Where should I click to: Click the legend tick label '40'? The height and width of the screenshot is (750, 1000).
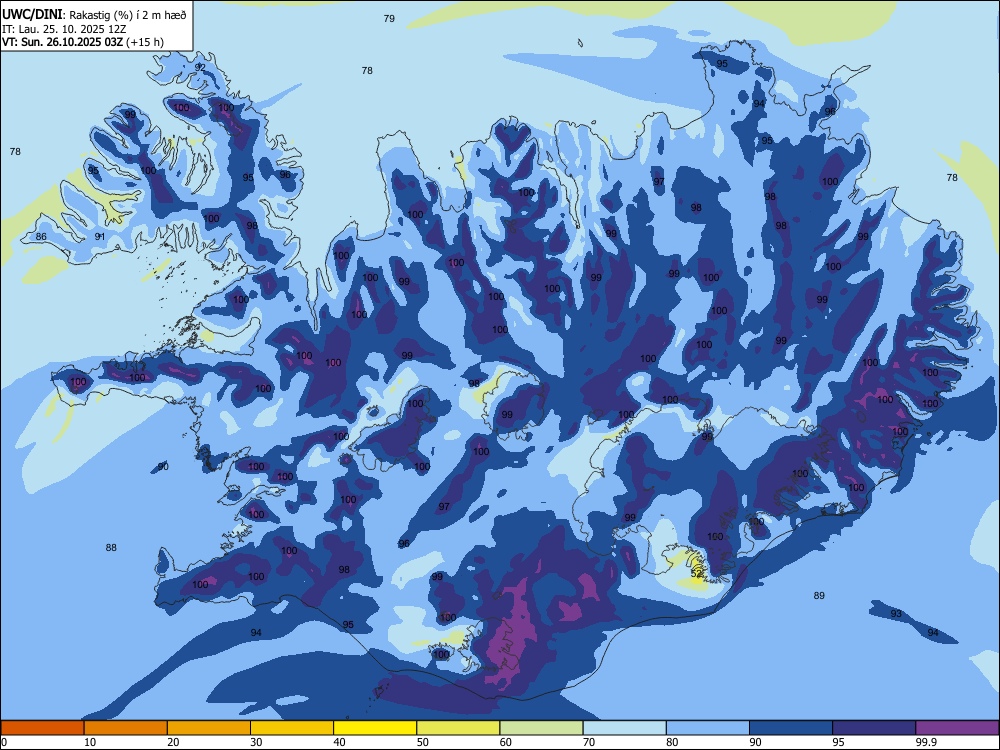click(340, 742)
